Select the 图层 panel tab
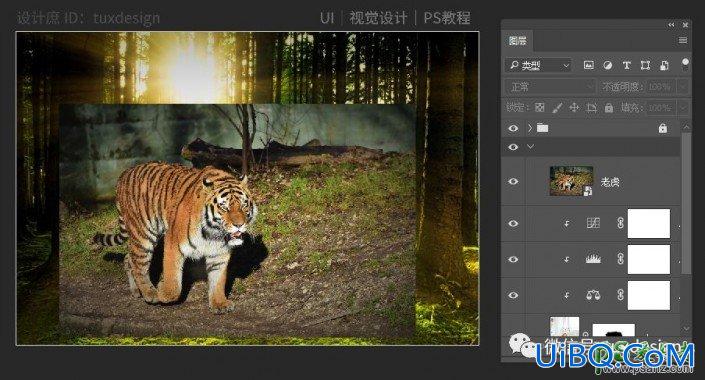 (518, 41)
